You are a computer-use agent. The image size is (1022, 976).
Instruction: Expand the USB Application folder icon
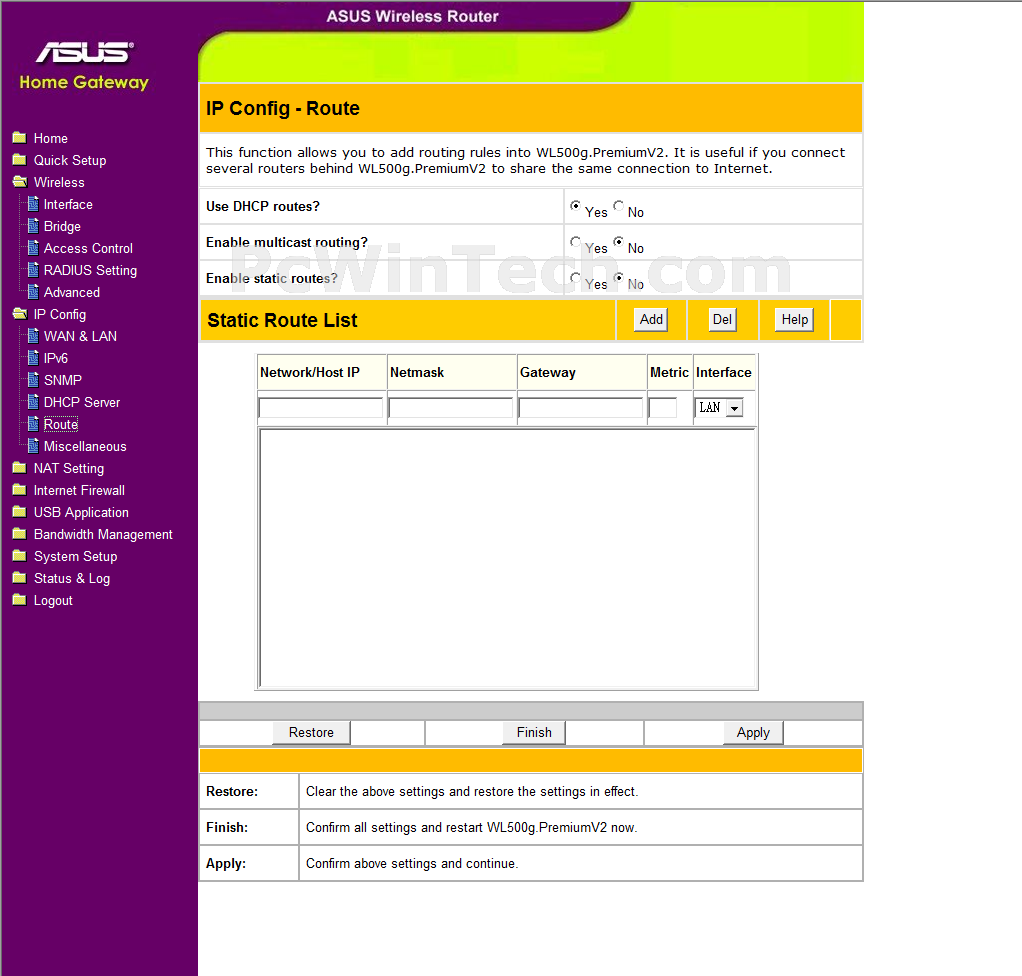tap(20, 512)
